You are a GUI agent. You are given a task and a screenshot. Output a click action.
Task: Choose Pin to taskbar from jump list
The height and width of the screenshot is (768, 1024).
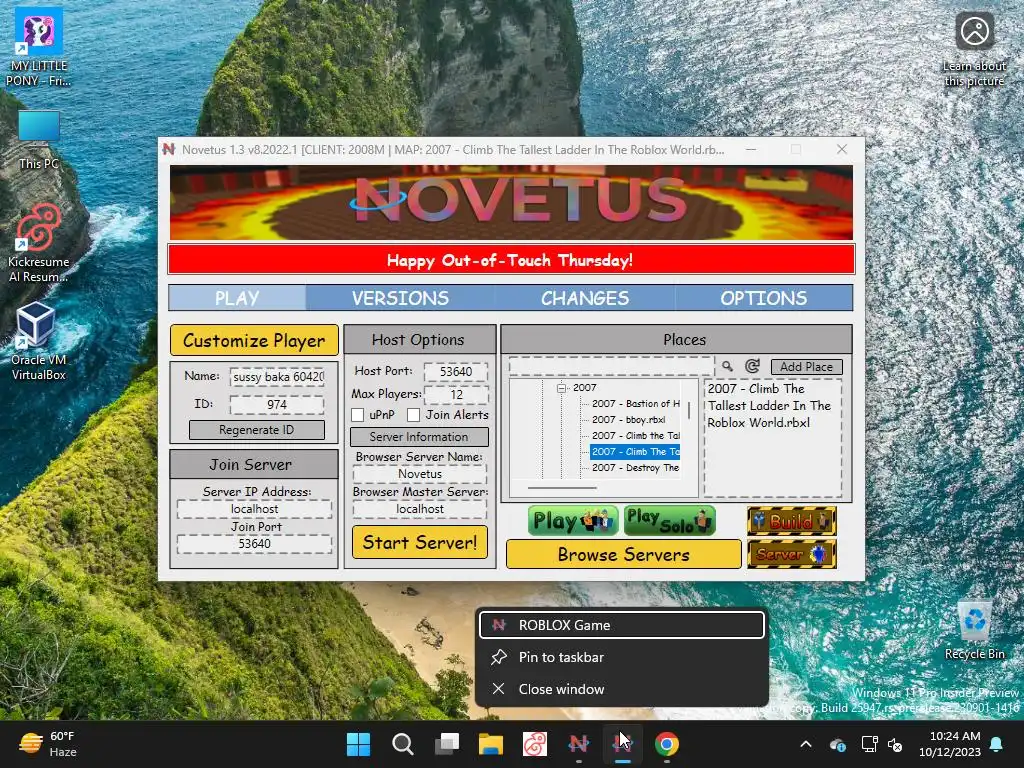[x=622, y=657]
